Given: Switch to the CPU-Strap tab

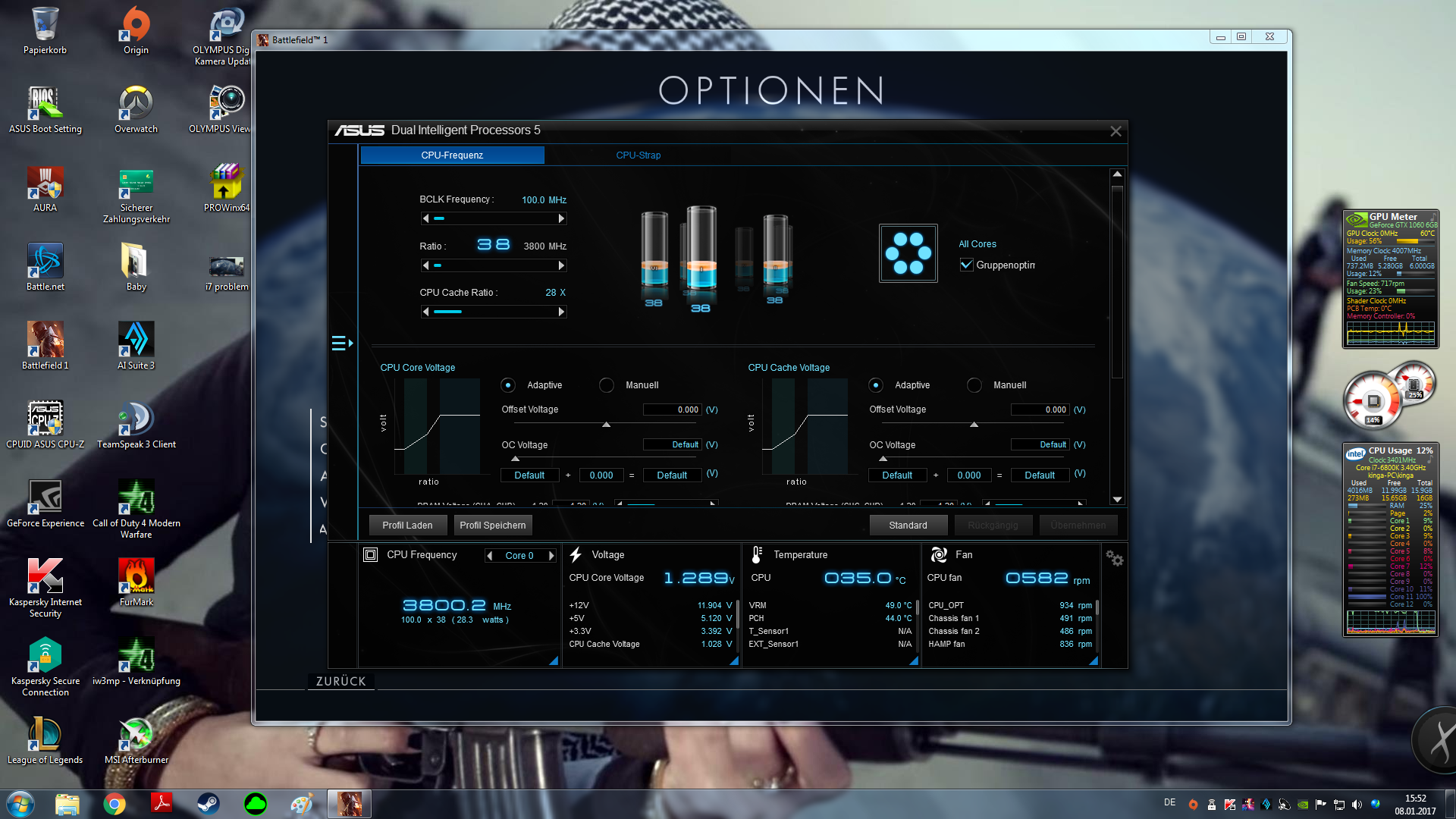Looking at the screenshot, I should click(x=638, y=155).
